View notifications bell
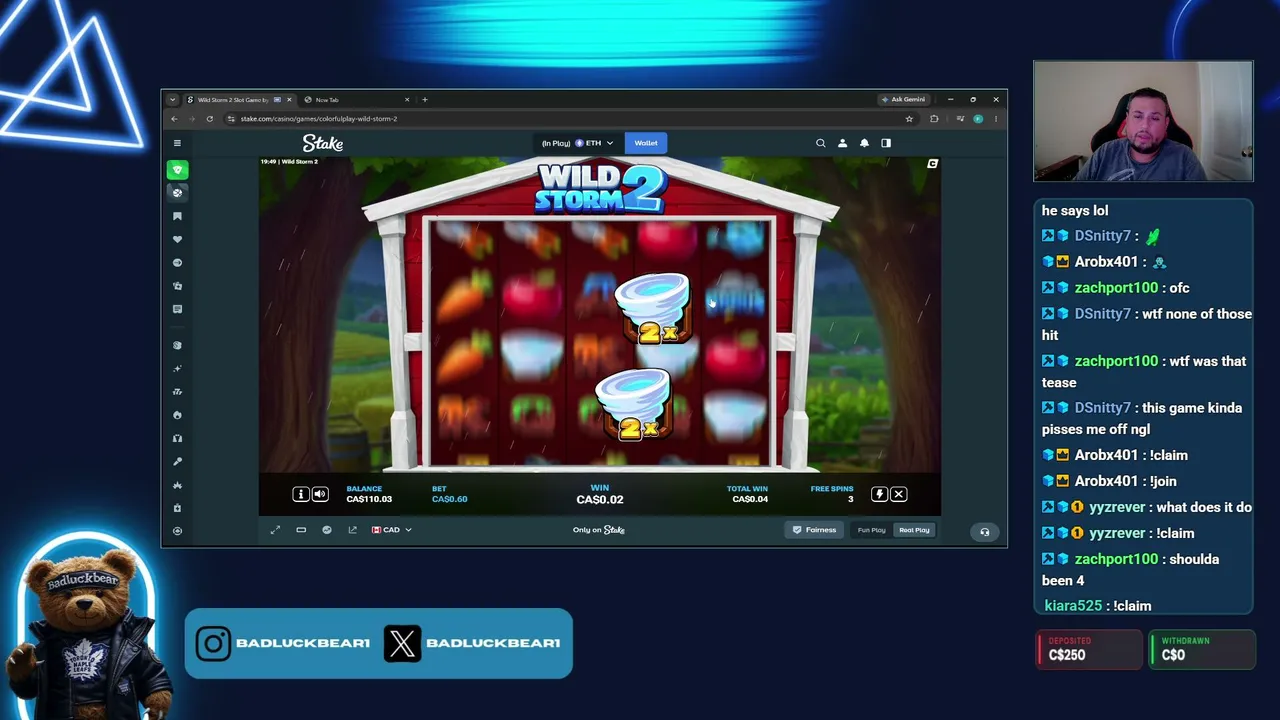 tap(864, 143)
